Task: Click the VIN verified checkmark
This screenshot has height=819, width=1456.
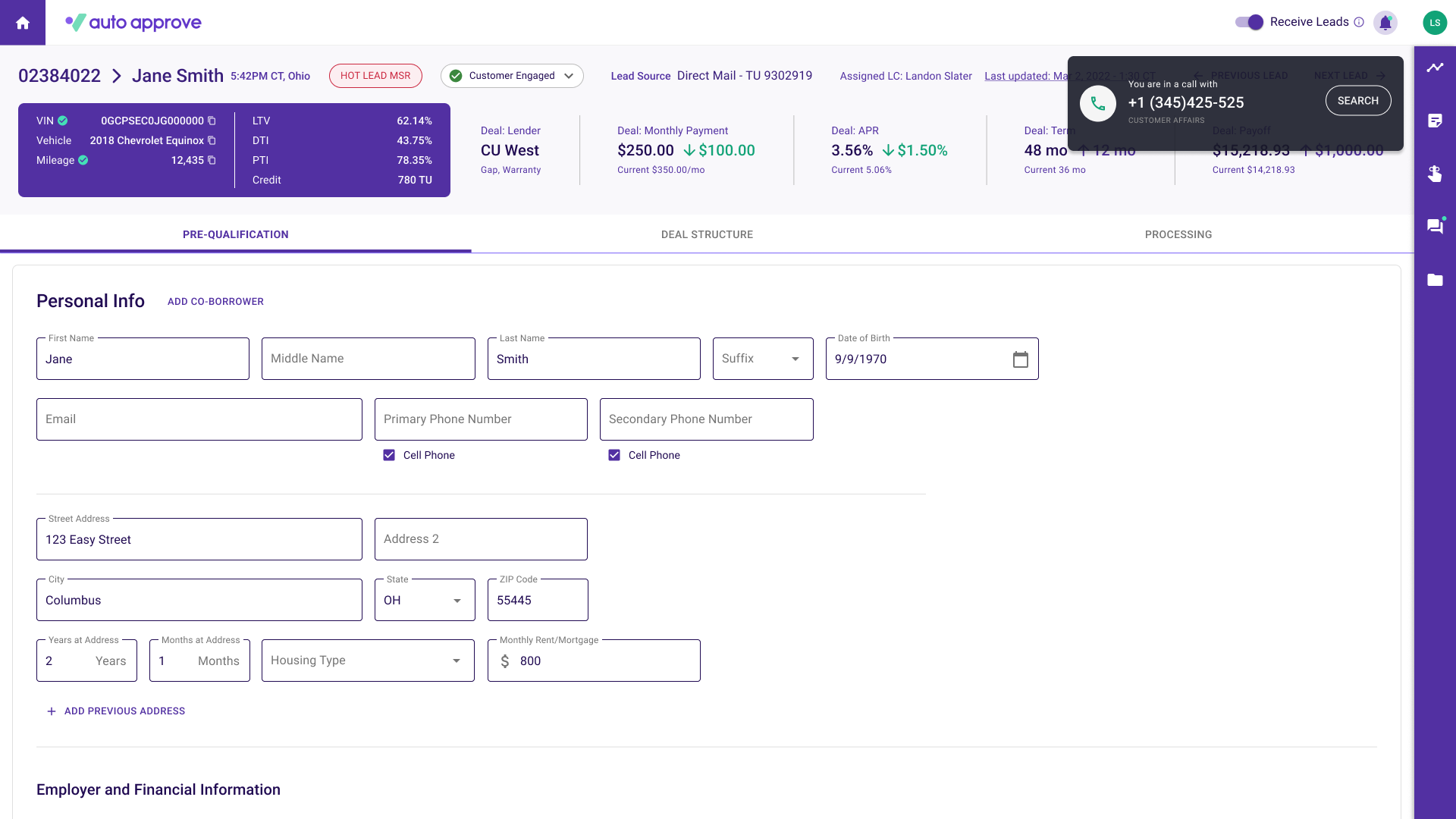Action: point(63,121)
